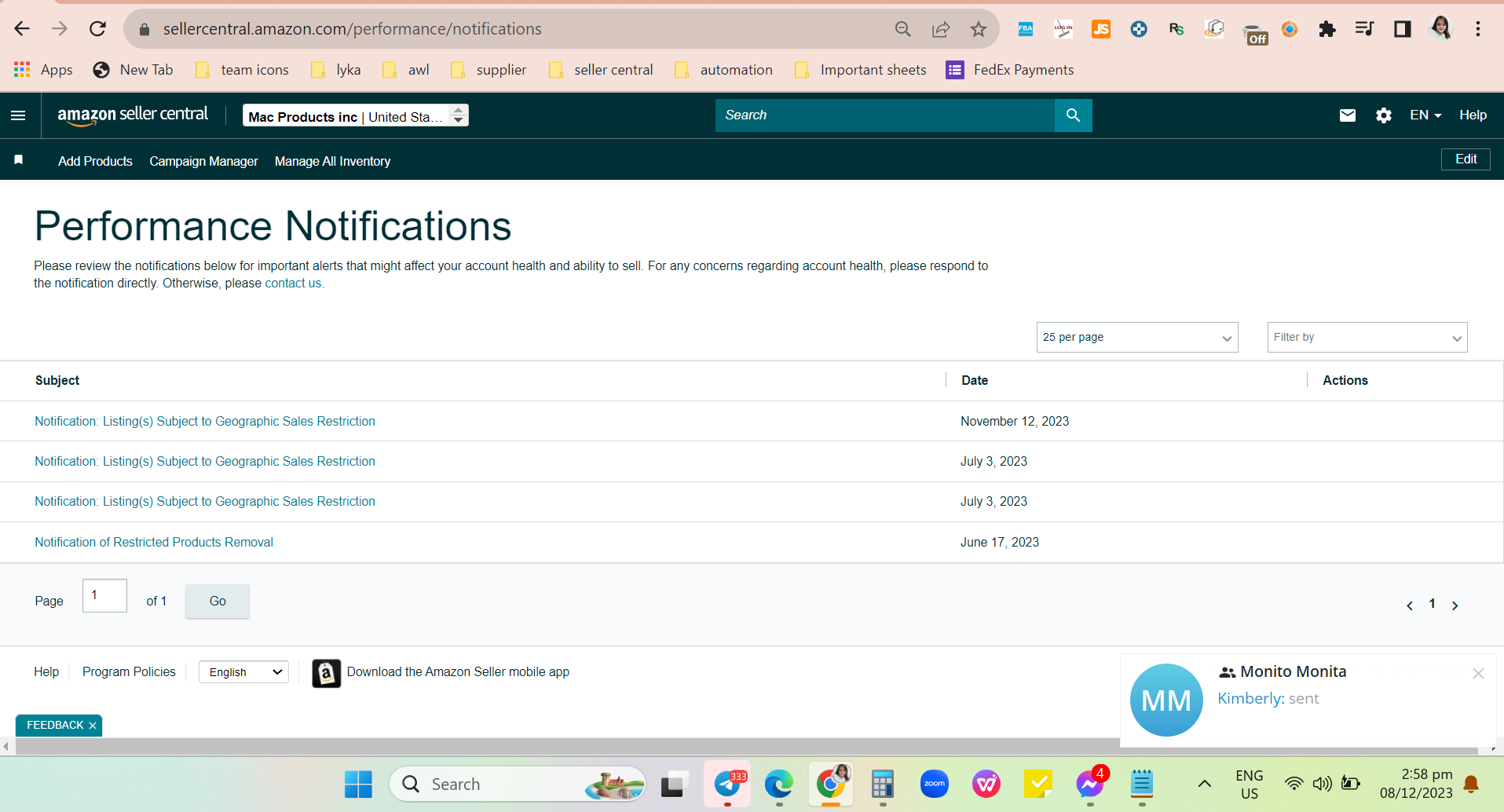Show hidden system tray icons chevron

[1204, 784]
